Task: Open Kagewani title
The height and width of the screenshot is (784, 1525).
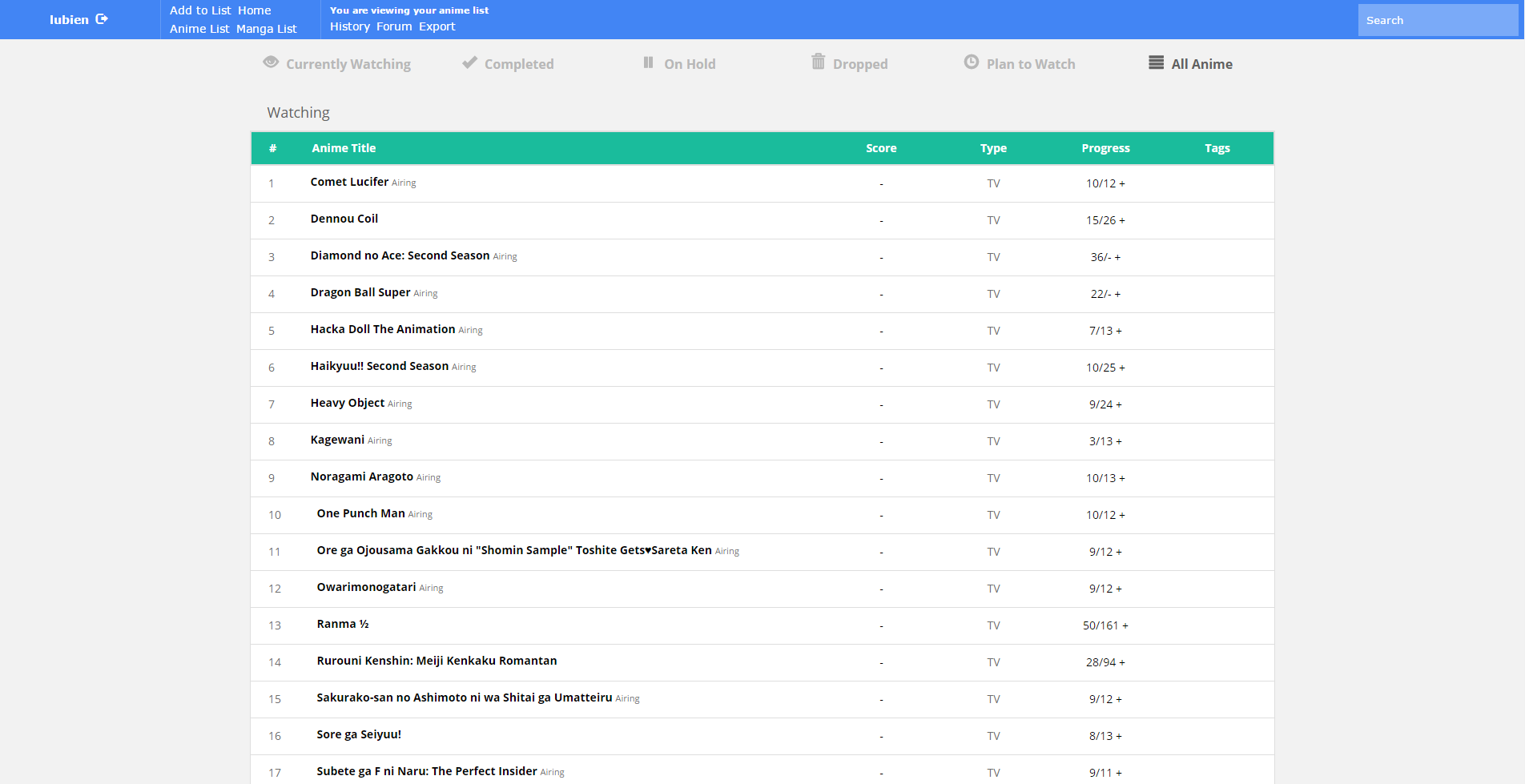Action: [x=337, y=440]
